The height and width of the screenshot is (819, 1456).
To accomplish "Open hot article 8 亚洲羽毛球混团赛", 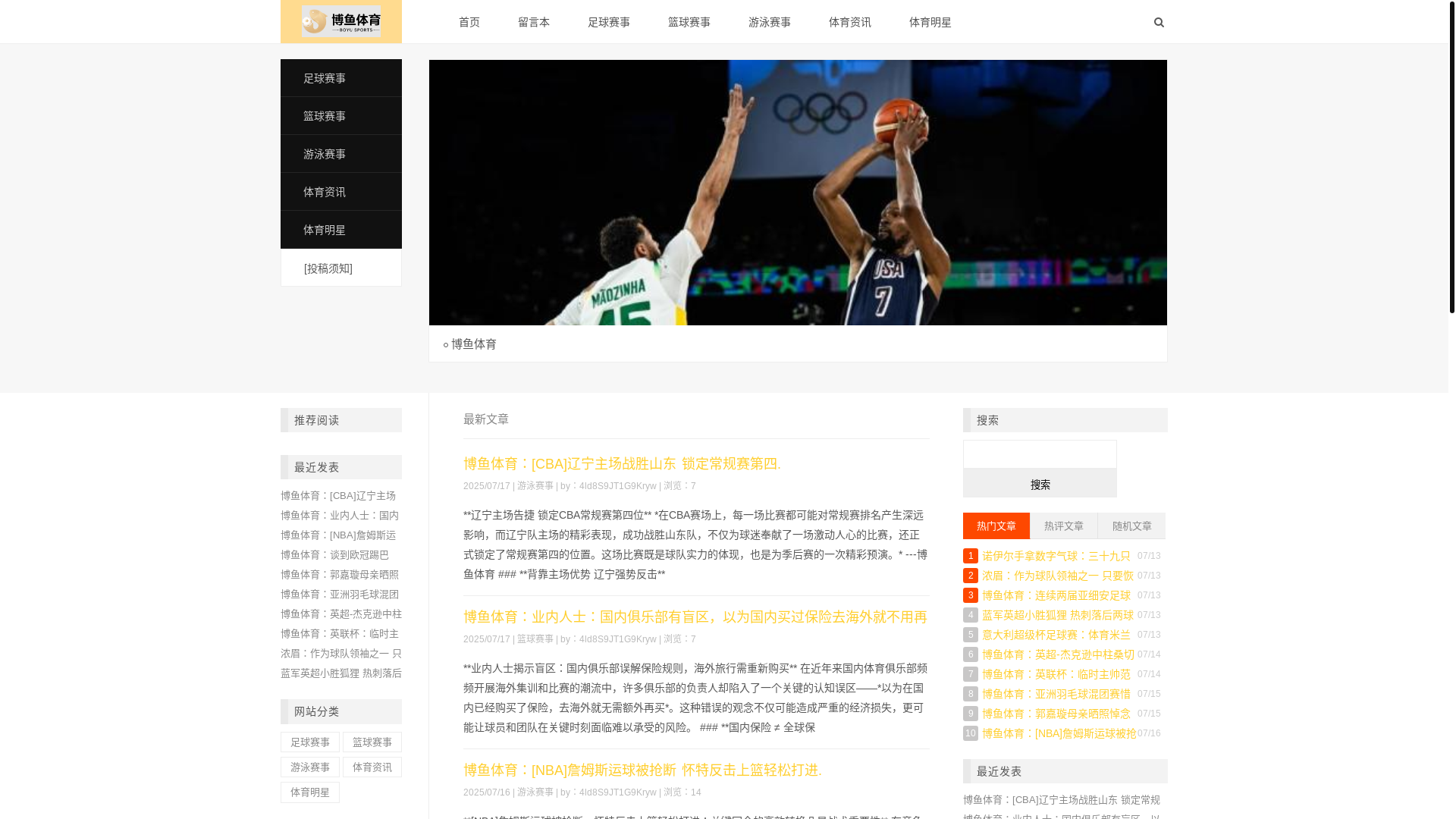I will tap(1056, 694).
